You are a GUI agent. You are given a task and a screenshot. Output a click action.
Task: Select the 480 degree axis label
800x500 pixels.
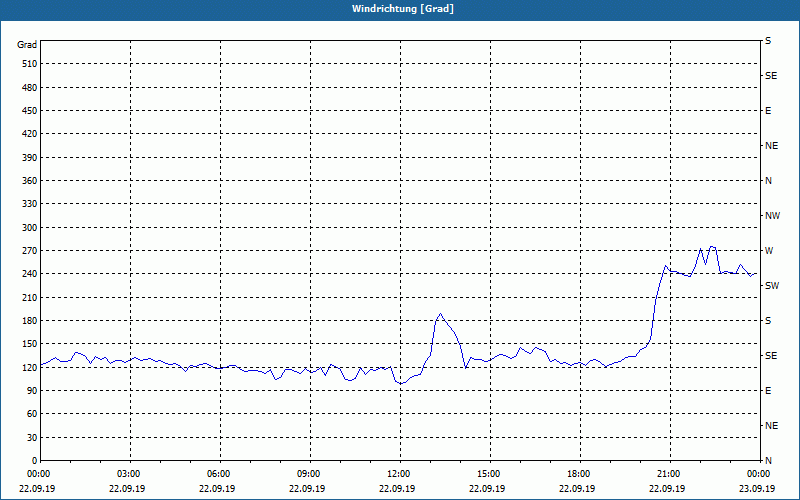[x=29, y=88]
